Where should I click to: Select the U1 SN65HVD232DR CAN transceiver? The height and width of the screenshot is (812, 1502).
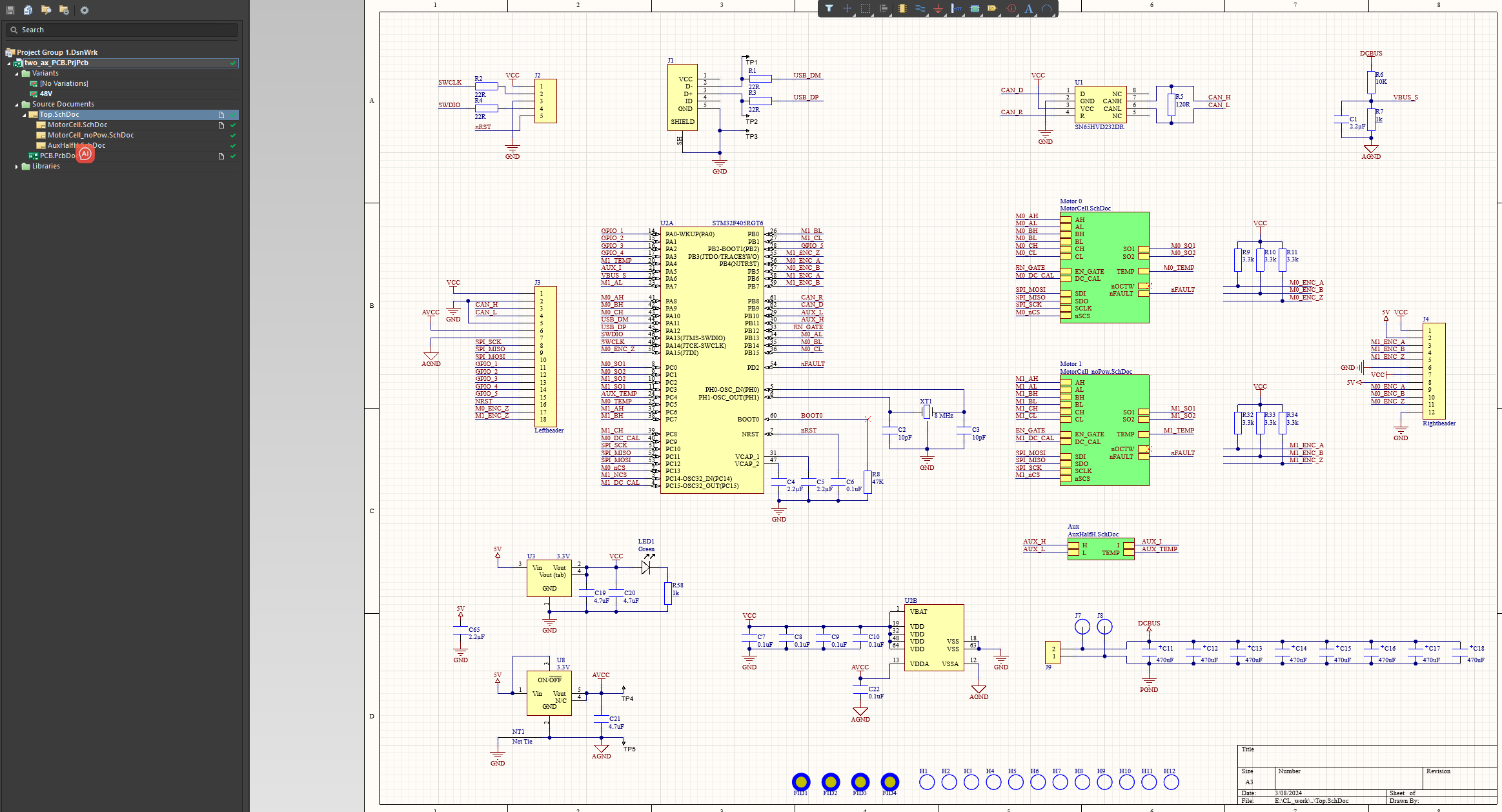tap(1101, 105)
